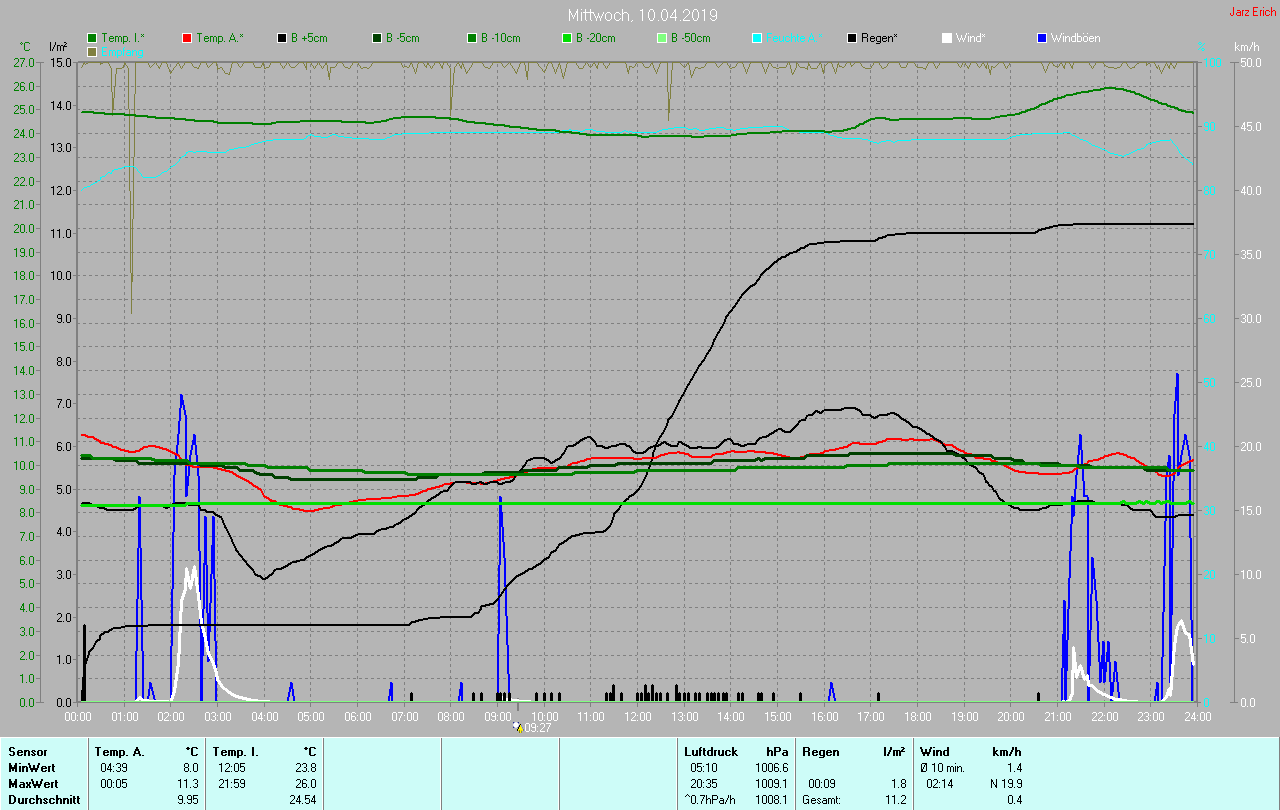Select the B -50cm legend icon

[662, 38]
